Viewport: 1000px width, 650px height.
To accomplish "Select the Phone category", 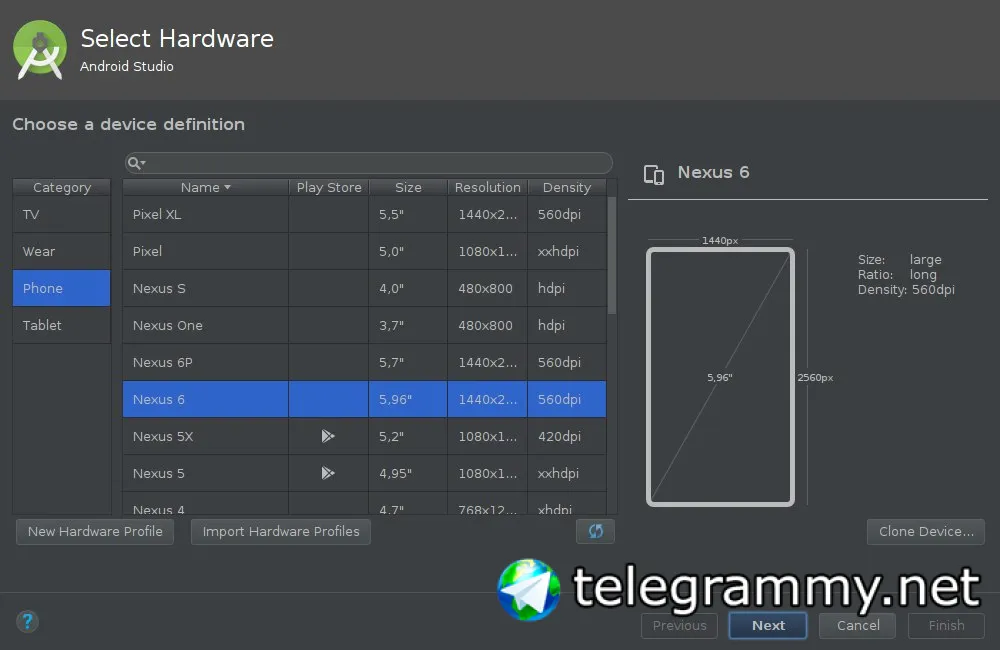I will (61, 288).
